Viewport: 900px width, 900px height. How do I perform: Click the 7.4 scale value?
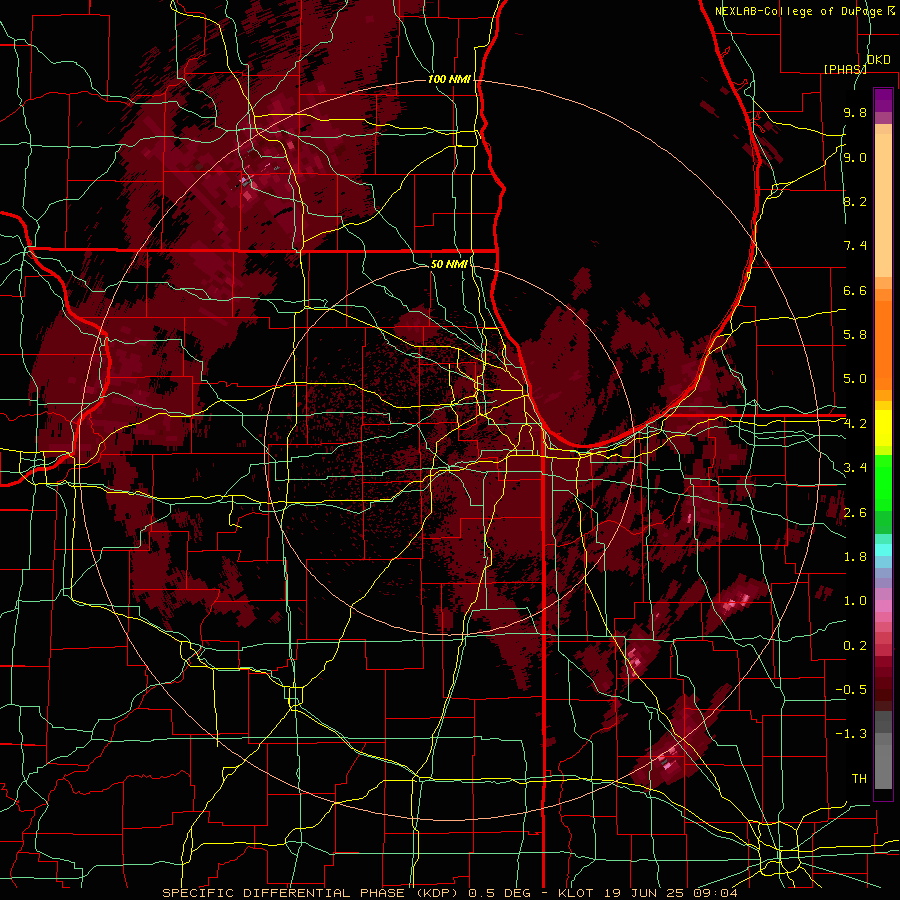(x=855, y=246)
